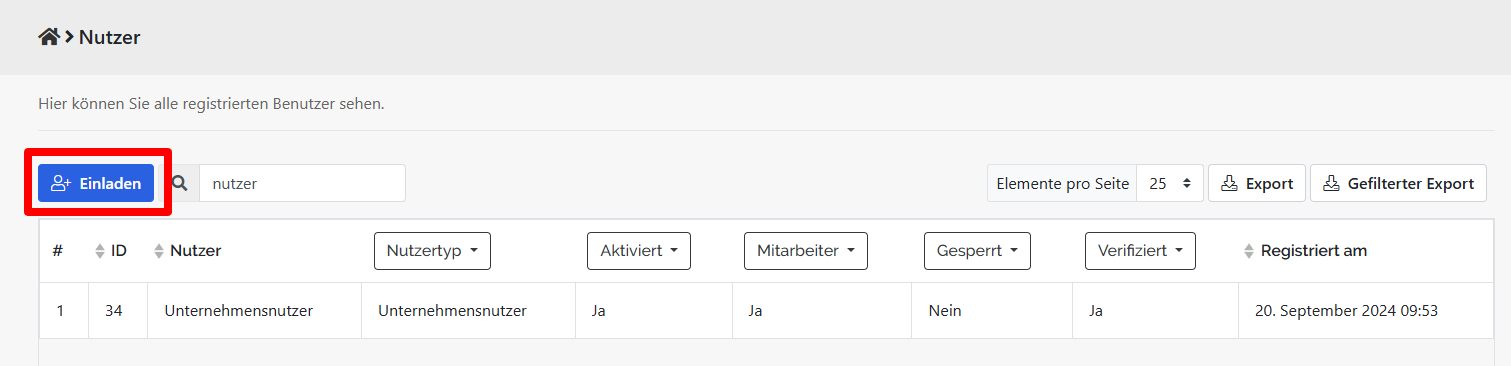Expand the Mitarbeiter filter dropdown

(806, 251)
